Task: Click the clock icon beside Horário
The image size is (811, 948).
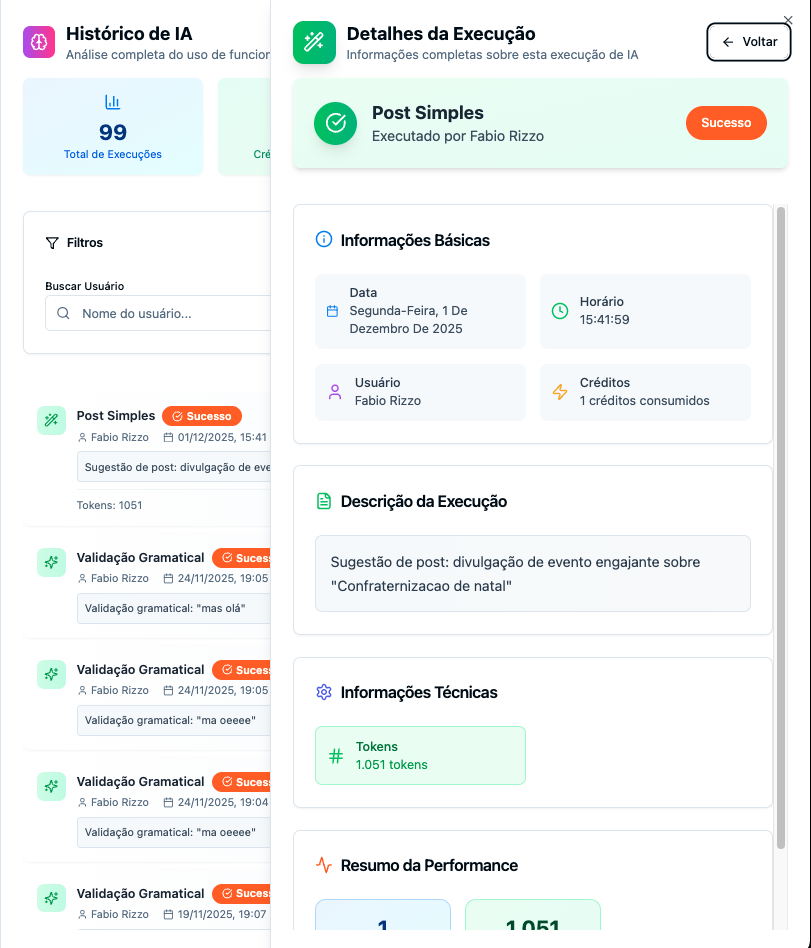Action: (560, 311)
